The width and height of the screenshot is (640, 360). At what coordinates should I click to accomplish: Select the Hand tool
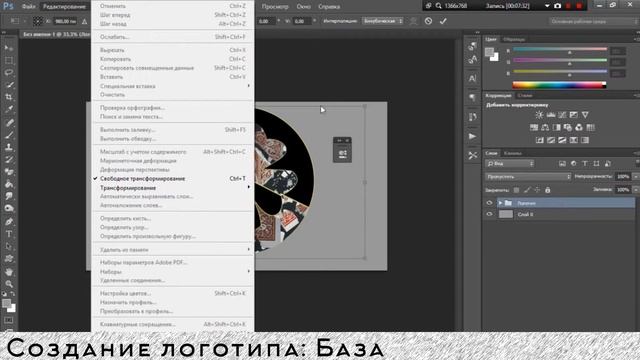click(x=9, y=271)
